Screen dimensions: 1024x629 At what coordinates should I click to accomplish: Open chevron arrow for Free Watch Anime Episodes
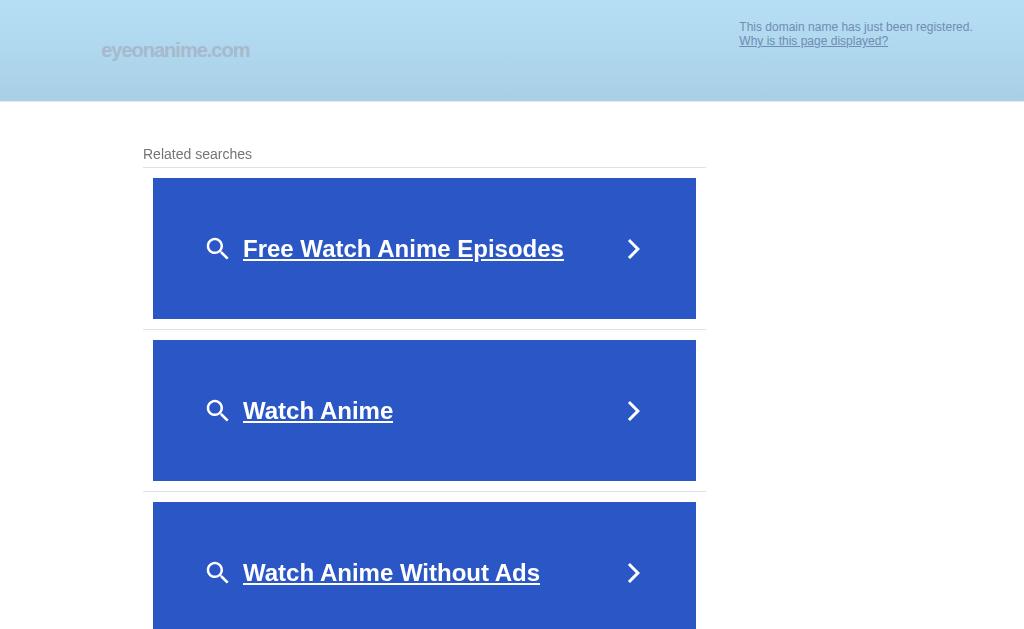pos(633,249)
